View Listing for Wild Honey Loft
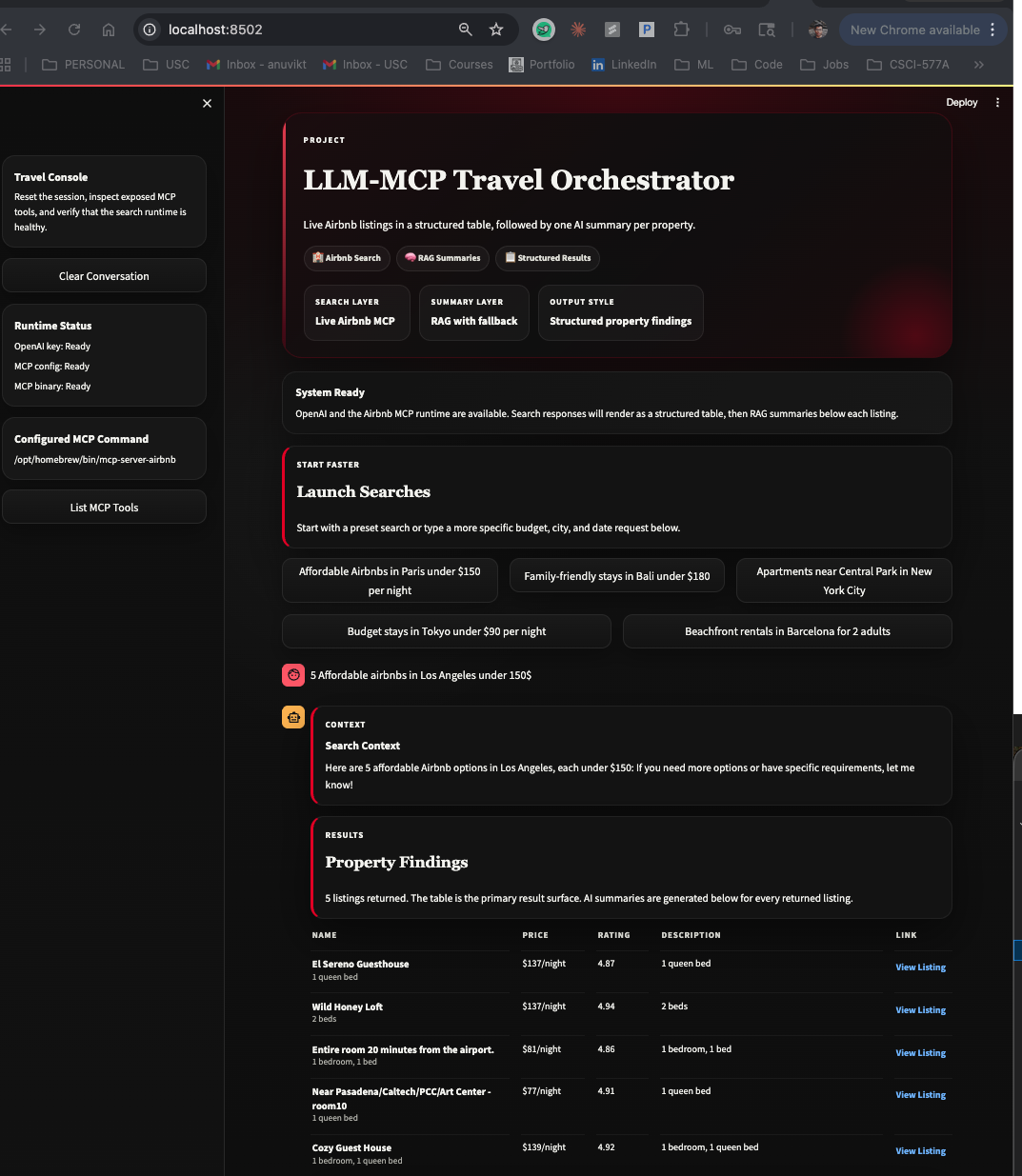Image resolution: width=1022 pixels, height=1176 pixels. point(920,1010)
